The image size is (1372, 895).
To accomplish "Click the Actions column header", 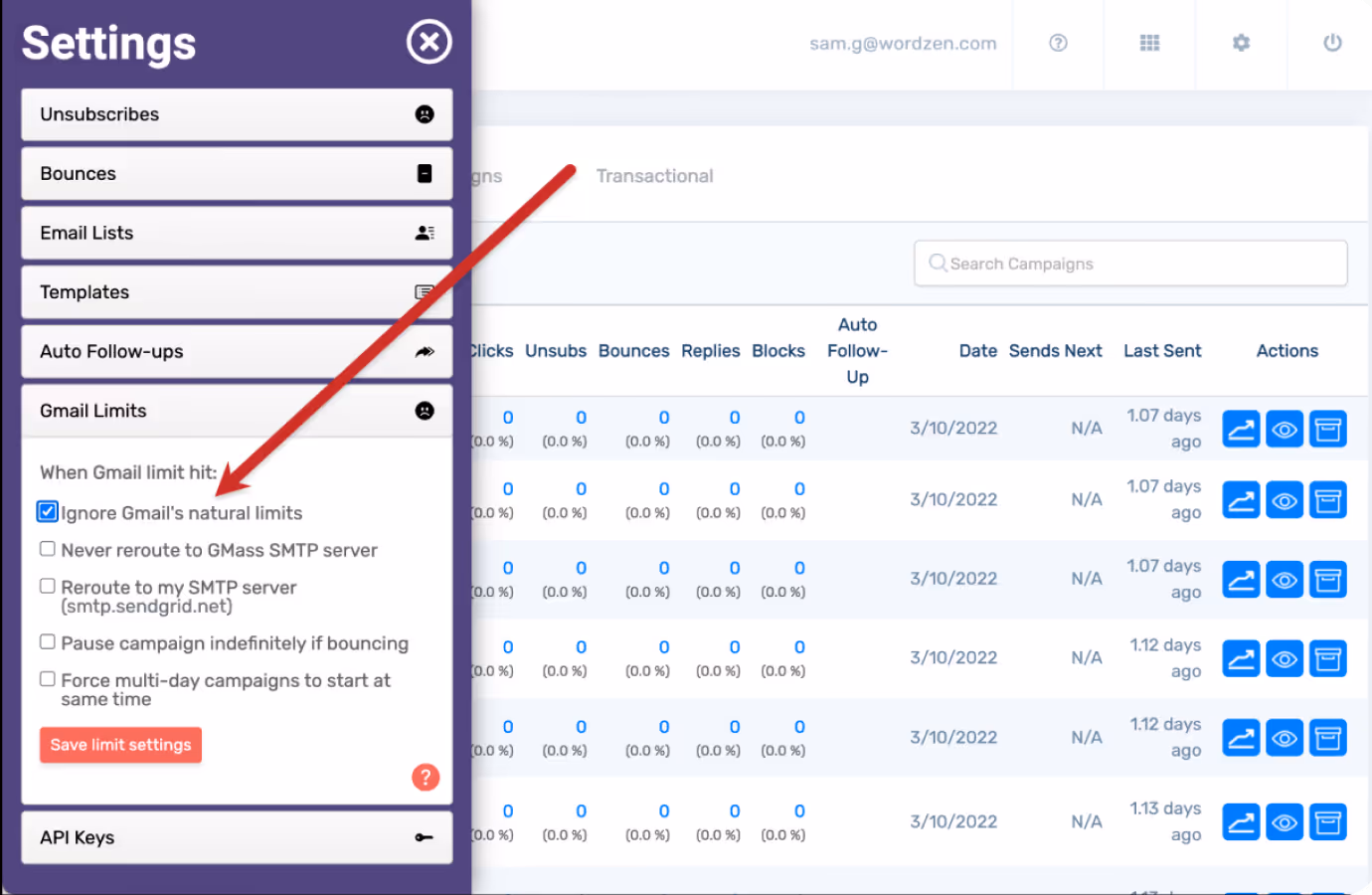I will [1287, 351].
